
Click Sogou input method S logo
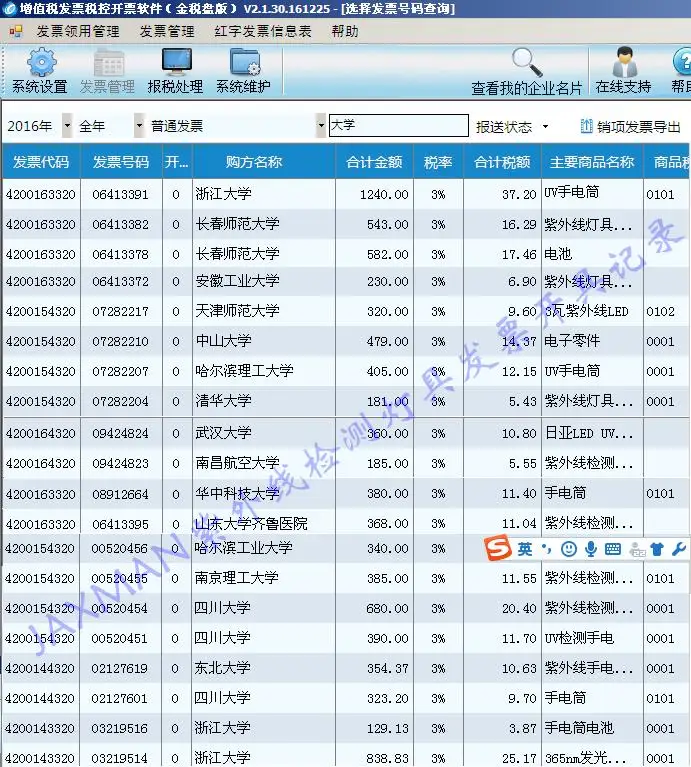498,548
